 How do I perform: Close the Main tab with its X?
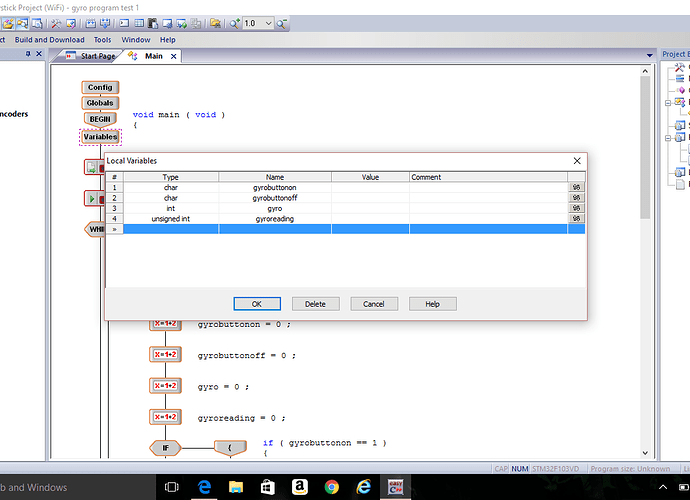tap(174, 56)
